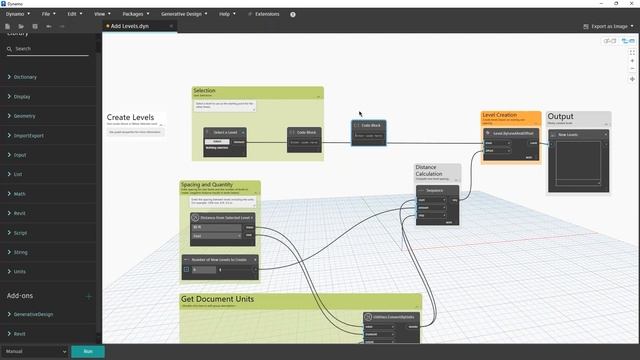This screenshot has height=360, width=640.
Task: Click the New file toolbar icon
Action: [x=7, y=27]
